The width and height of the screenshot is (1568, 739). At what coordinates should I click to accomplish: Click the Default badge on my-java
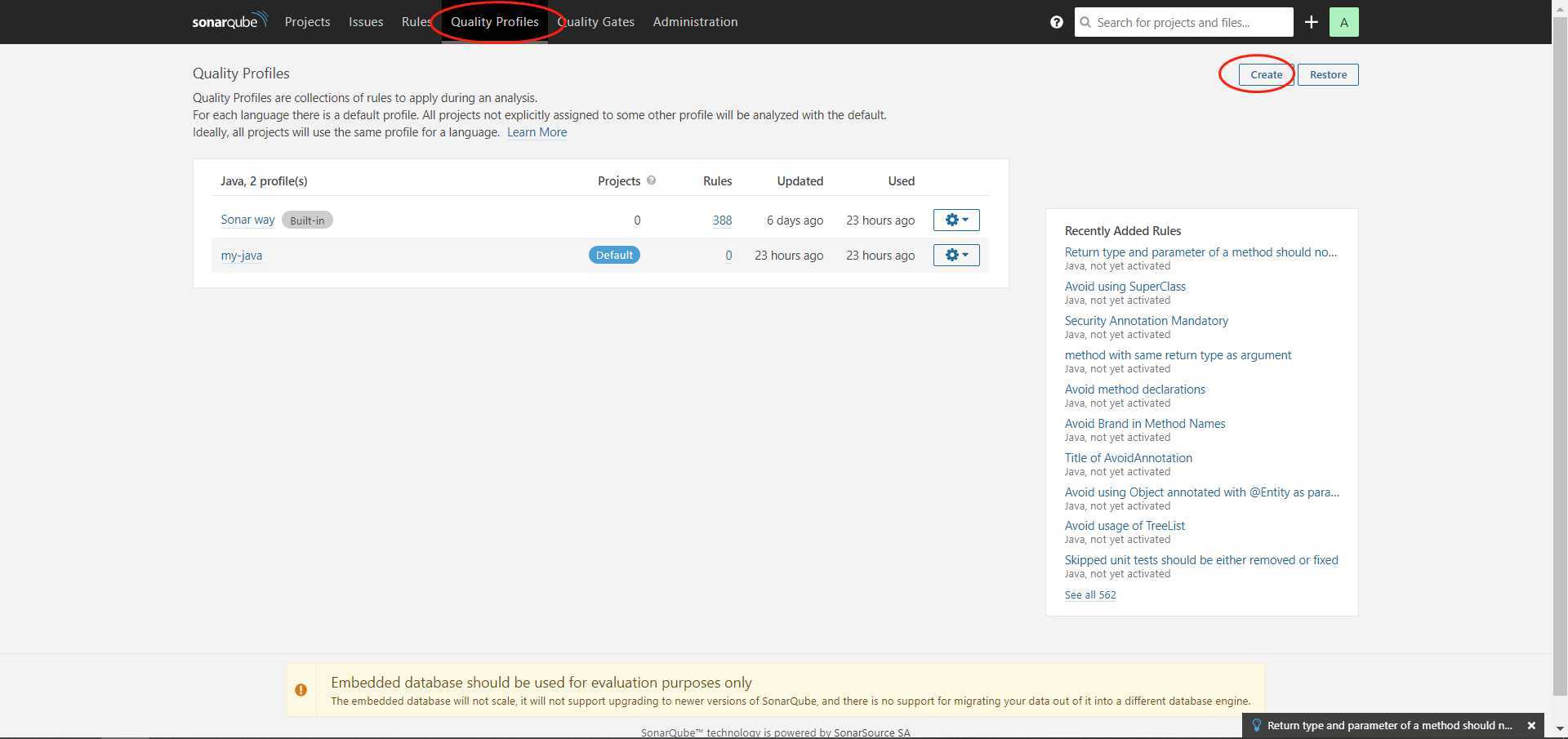tap(614, 255)
